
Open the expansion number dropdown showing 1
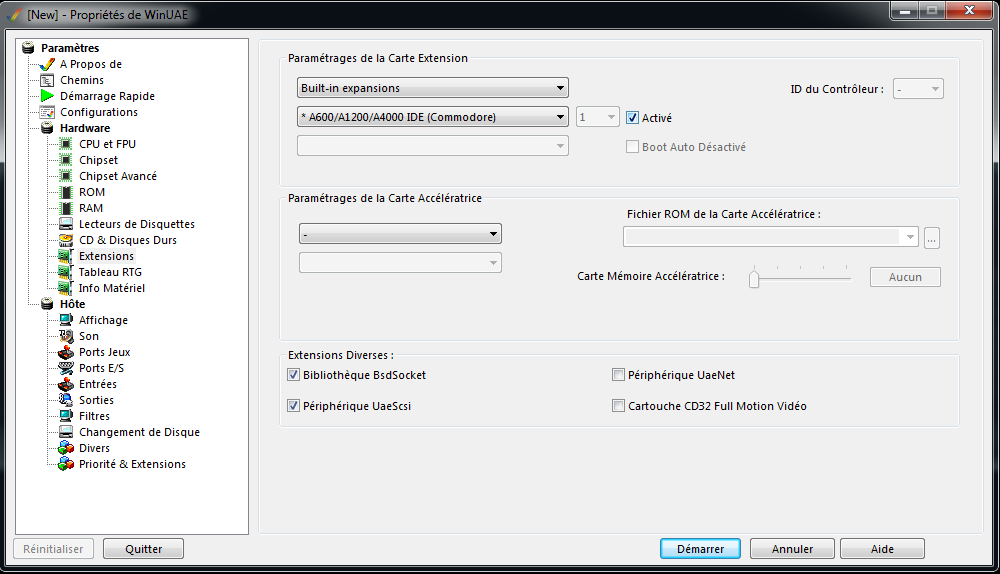tap(597, 117)
